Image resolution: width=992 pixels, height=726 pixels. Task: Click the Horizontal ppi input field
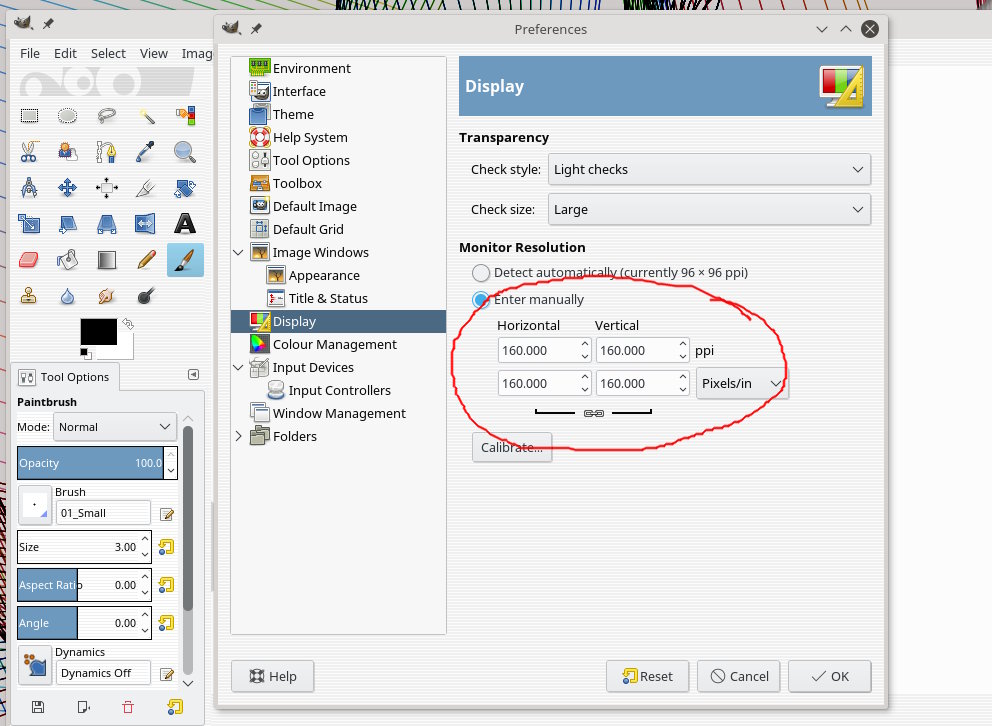pyautogui.click(x=538, y=350)
